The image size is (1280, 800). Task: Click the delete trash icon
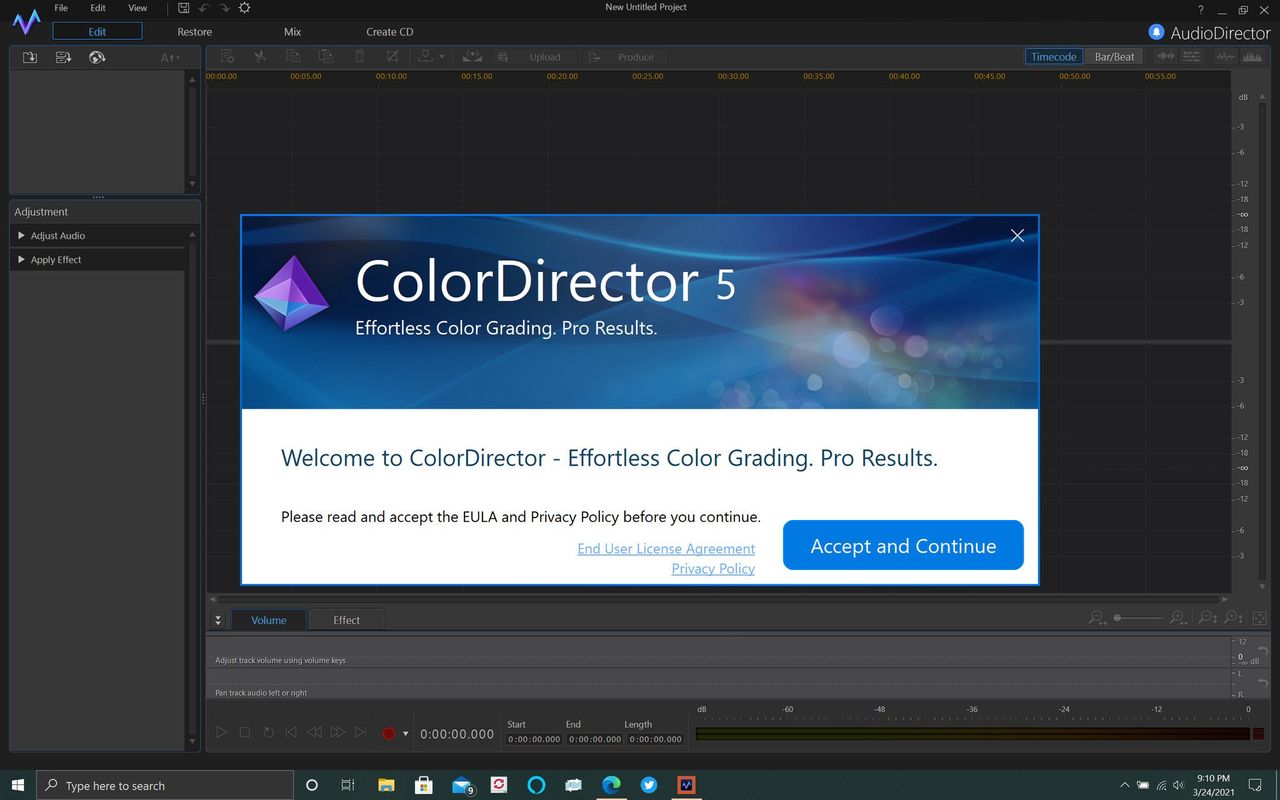(359, 57)
